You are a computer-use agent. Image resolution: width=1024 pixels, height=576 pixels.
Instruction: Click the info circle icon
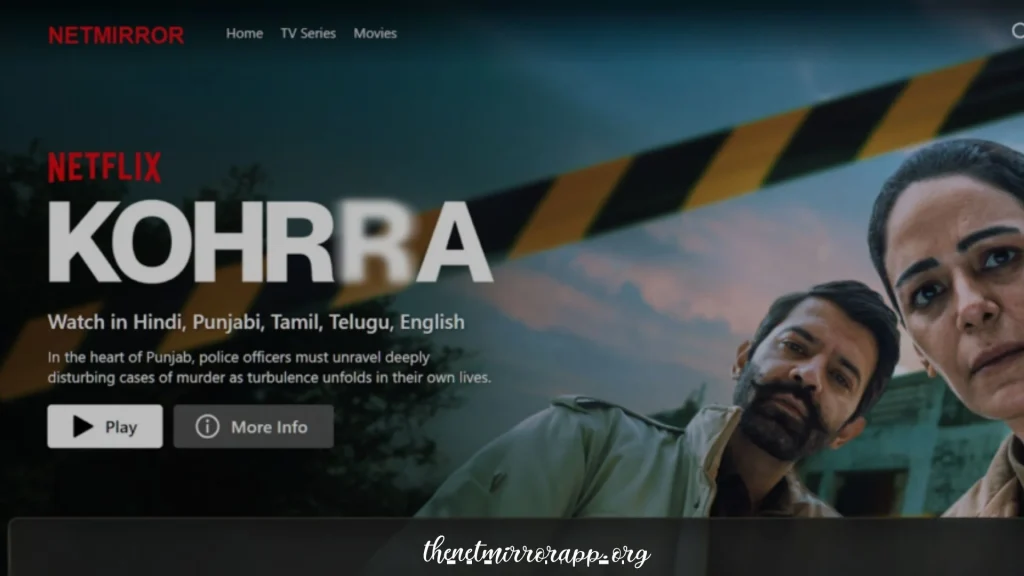click(x=207, y=426)
